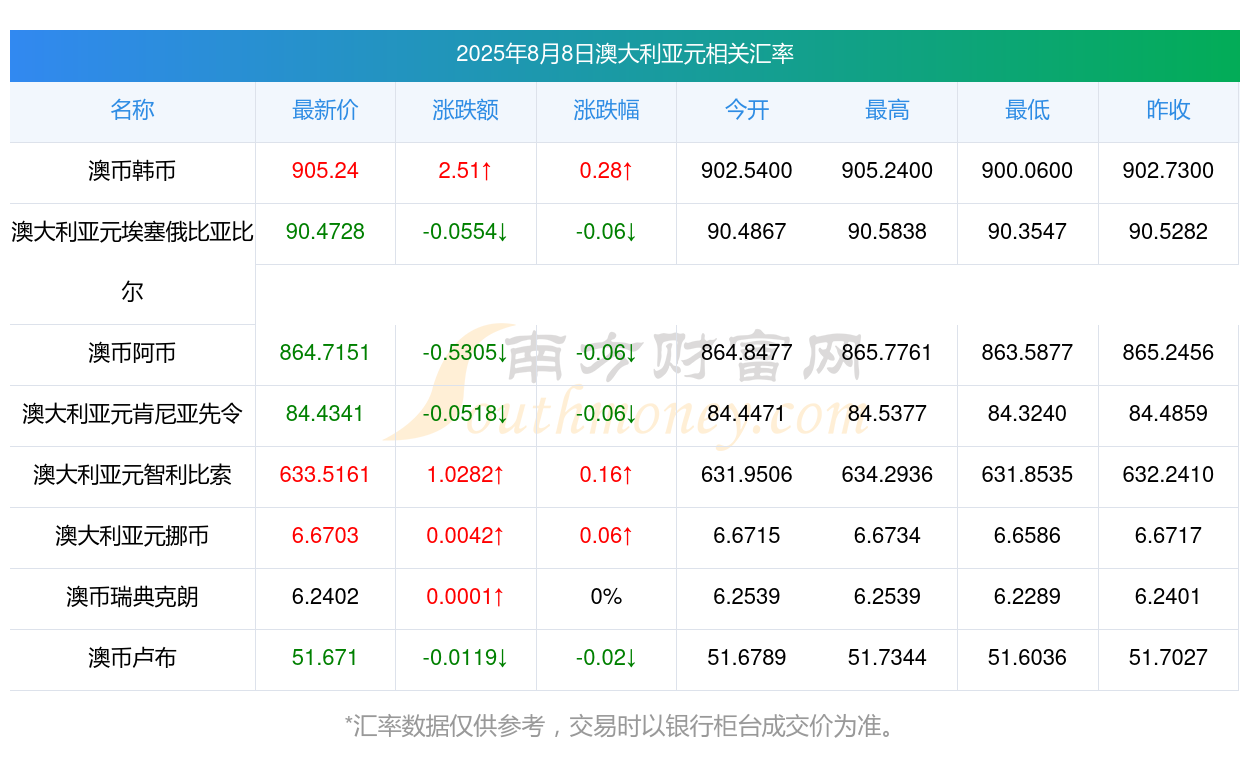Screen dimensions: 1250x757
Task: Click the low value 863.5877
Action: tap(1027, 353)
